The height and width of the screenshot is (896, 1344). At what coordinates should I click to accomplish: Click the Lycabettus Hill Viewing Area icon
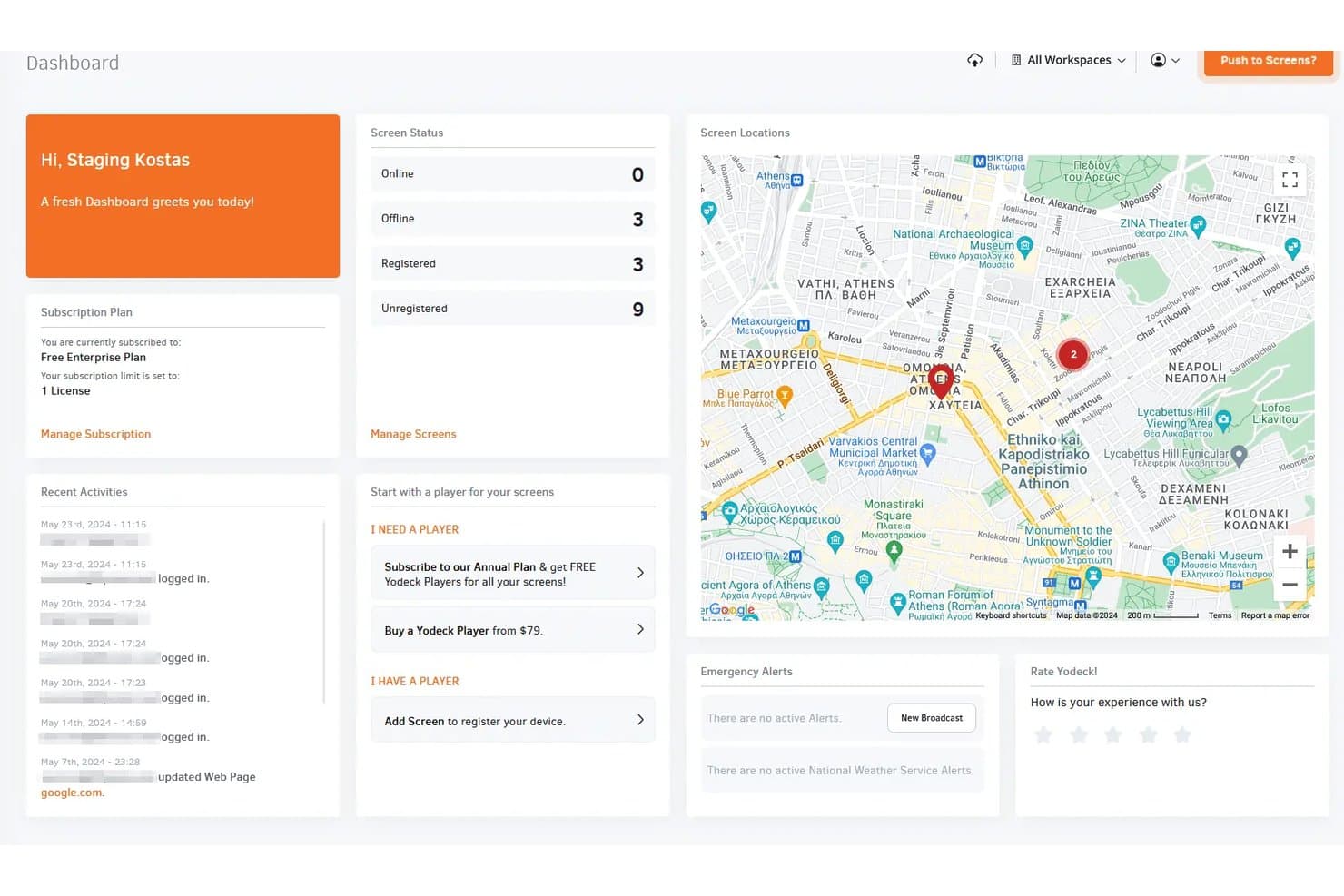pyautogui.click(x=1223, y=418)
